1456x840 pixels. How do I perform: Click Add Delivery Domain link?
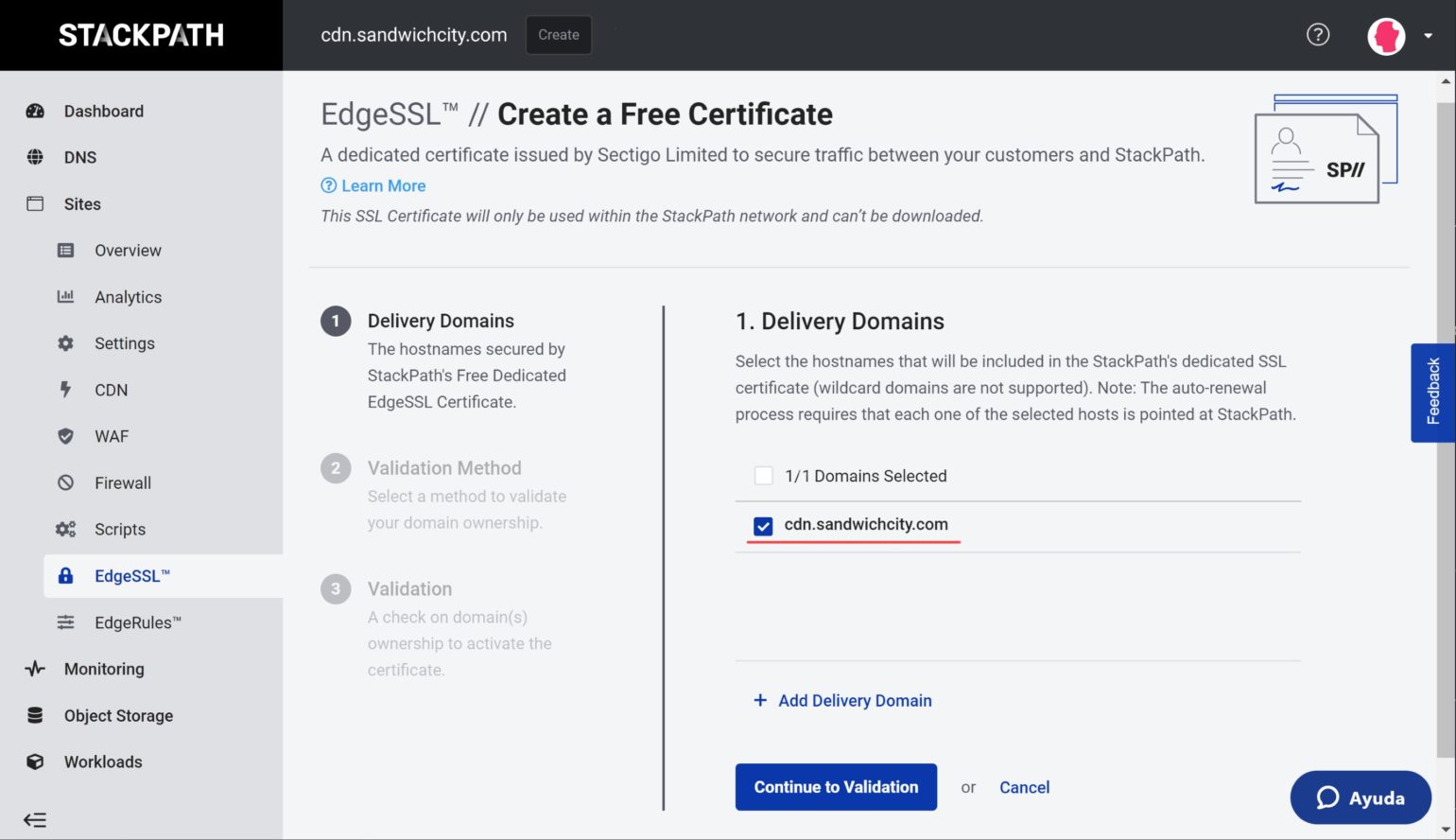coord(842,700)
